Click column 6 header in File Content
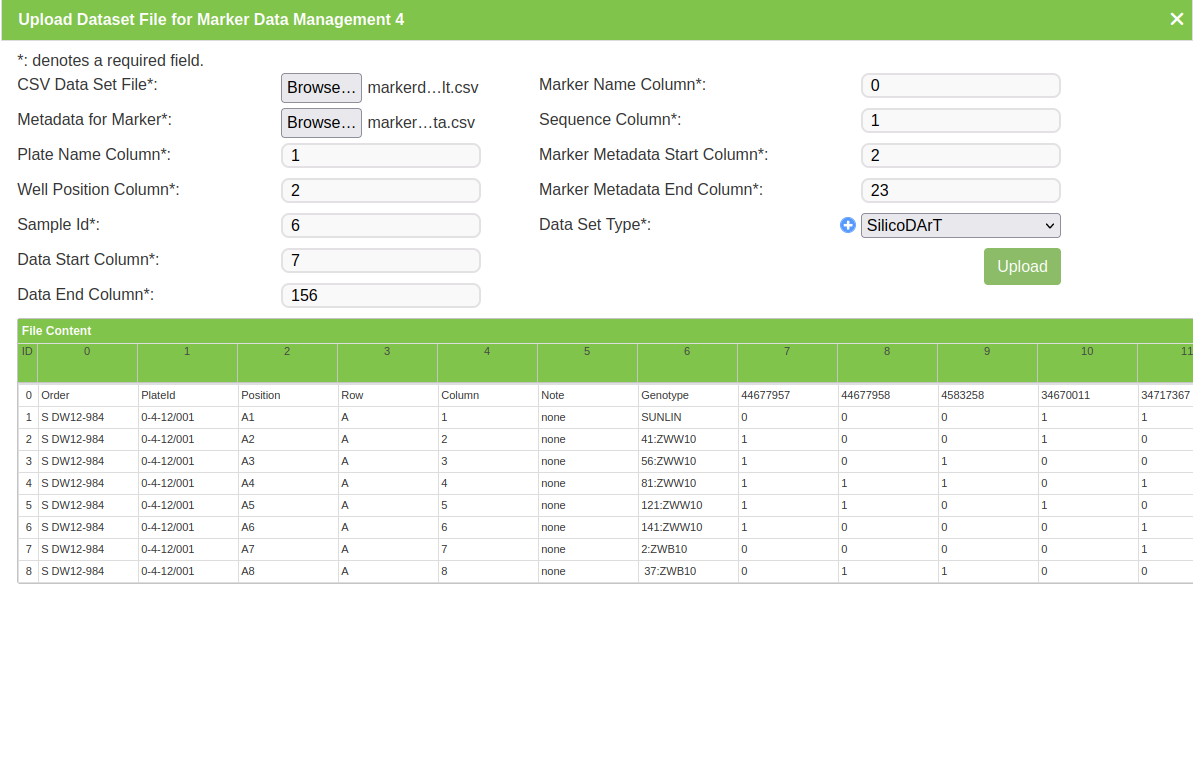This screenshot has height=778, width=1196. point(687,352)
